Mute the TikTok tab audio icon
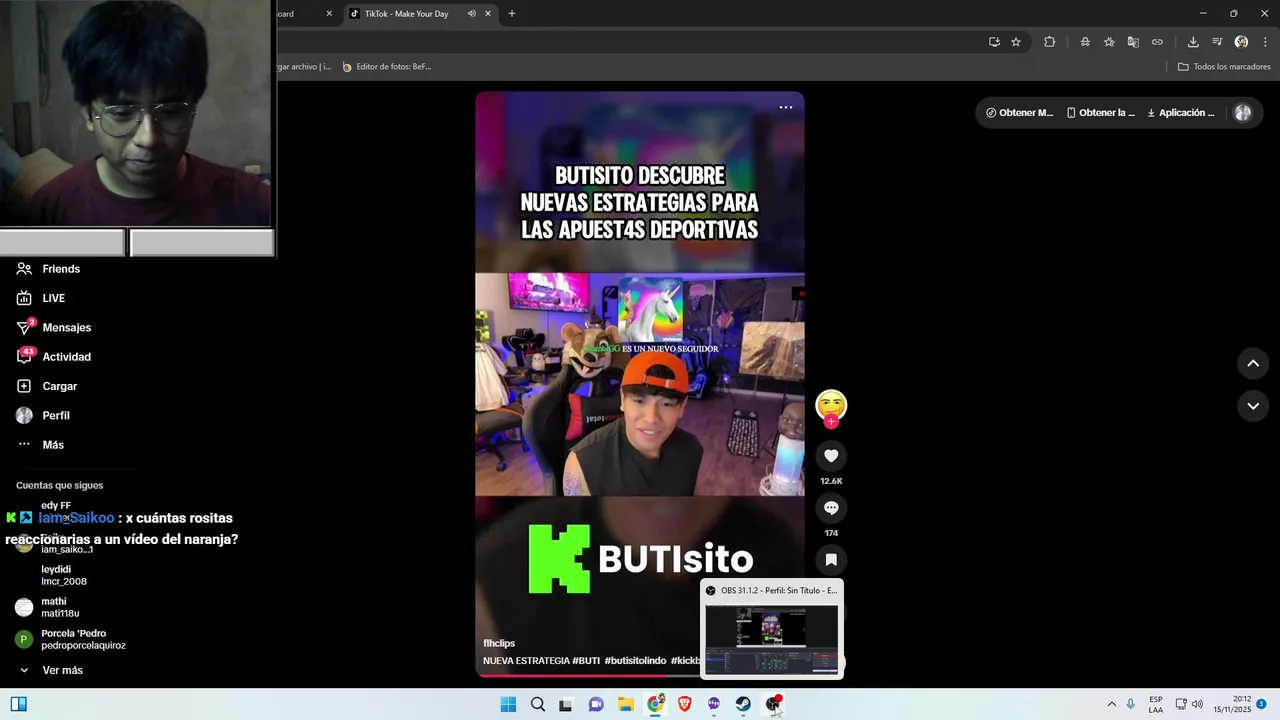 (x=471, y=14)
